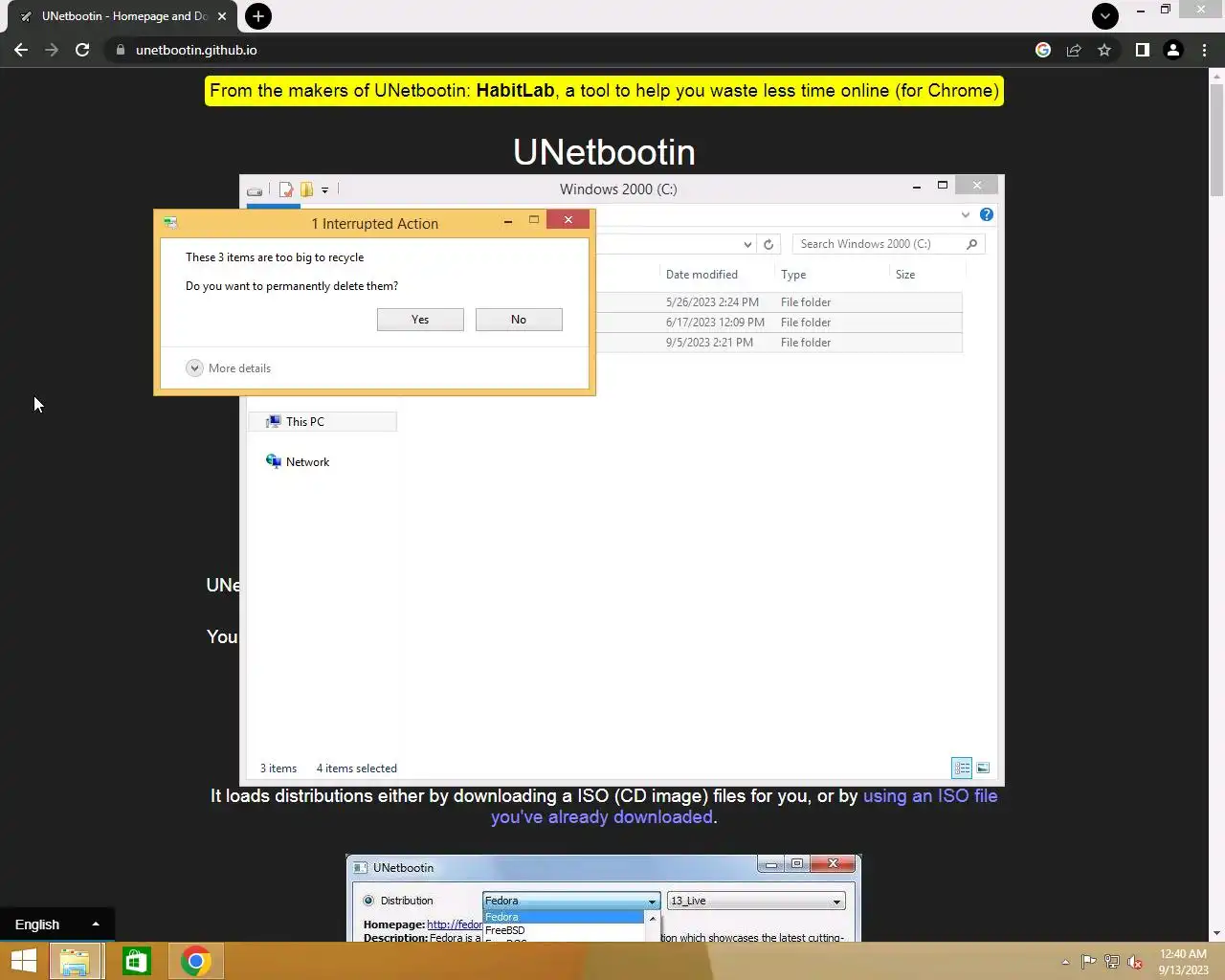Screen dimensions: 1225x980
Task: Reload the unetbootin.github.io page
Action: tap(82, 50)
